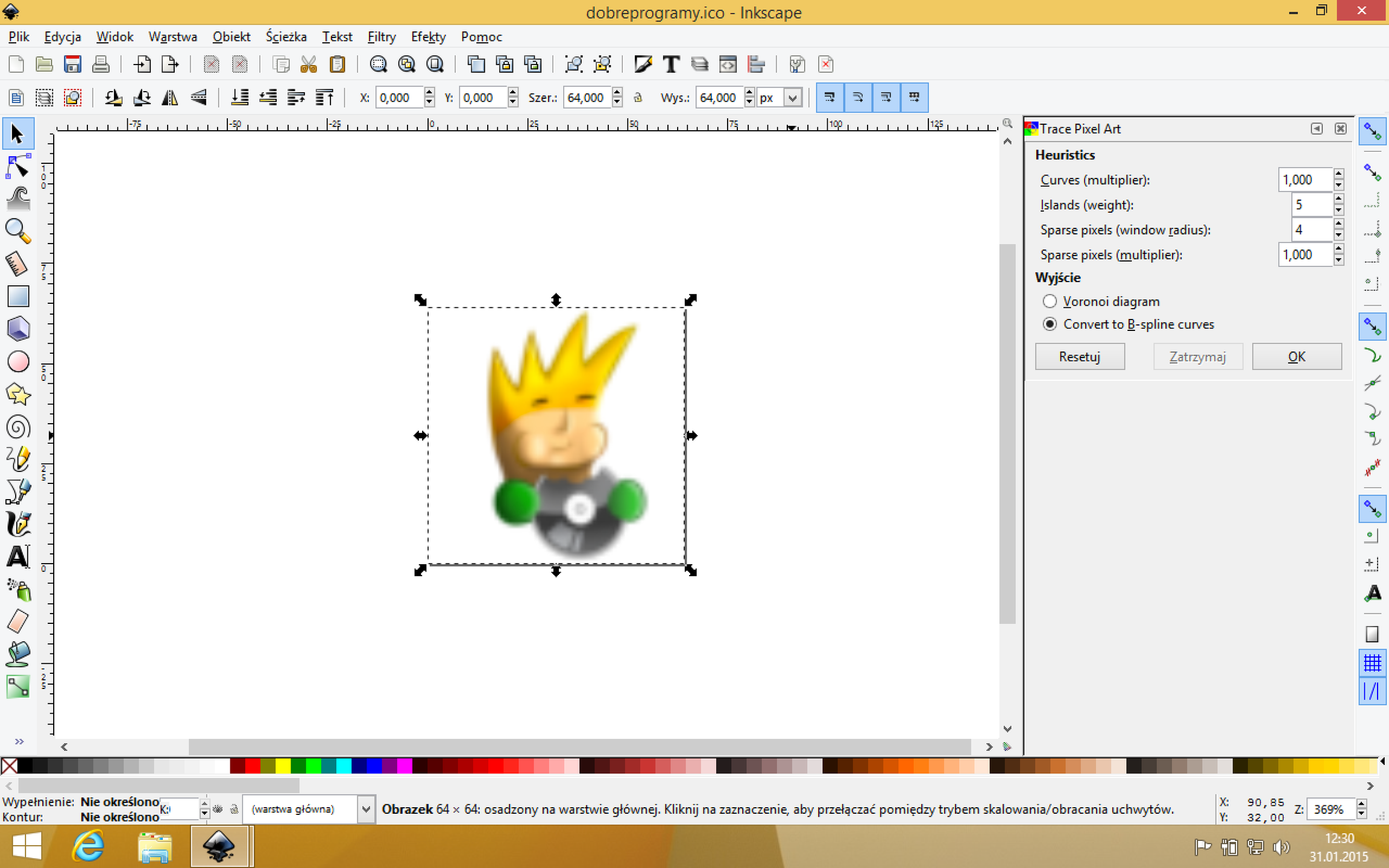Increase the zoom percentage stepper
This screenshot has height=868, width=1389.
click(1362, 804)
